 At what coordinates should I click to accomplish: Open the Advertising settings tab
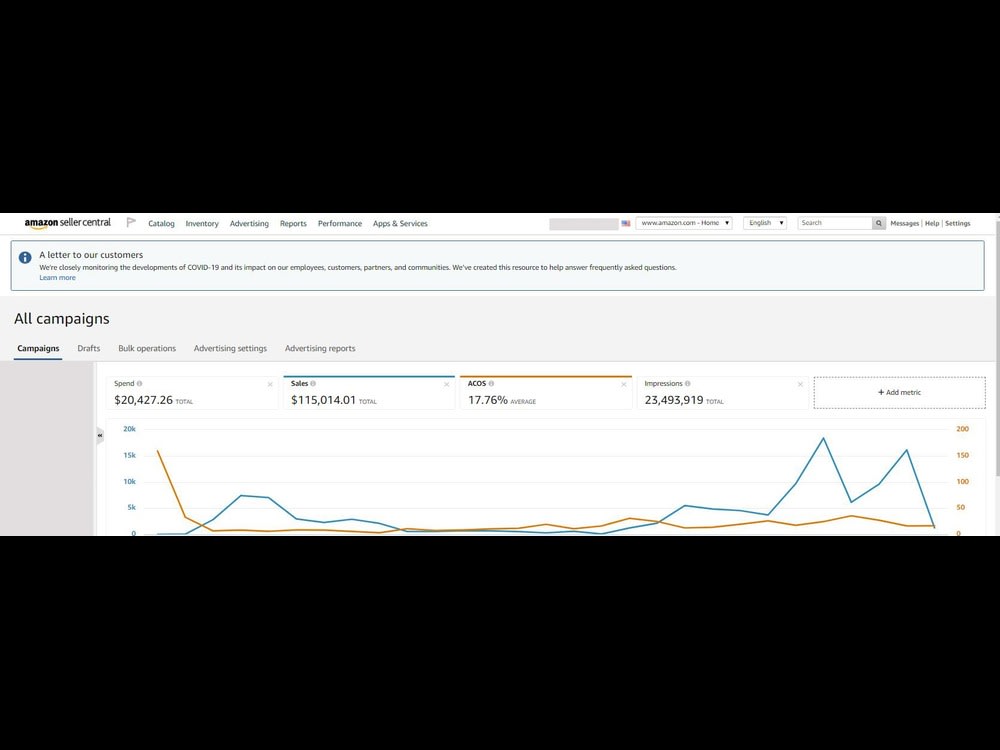(x=230, y=348)
